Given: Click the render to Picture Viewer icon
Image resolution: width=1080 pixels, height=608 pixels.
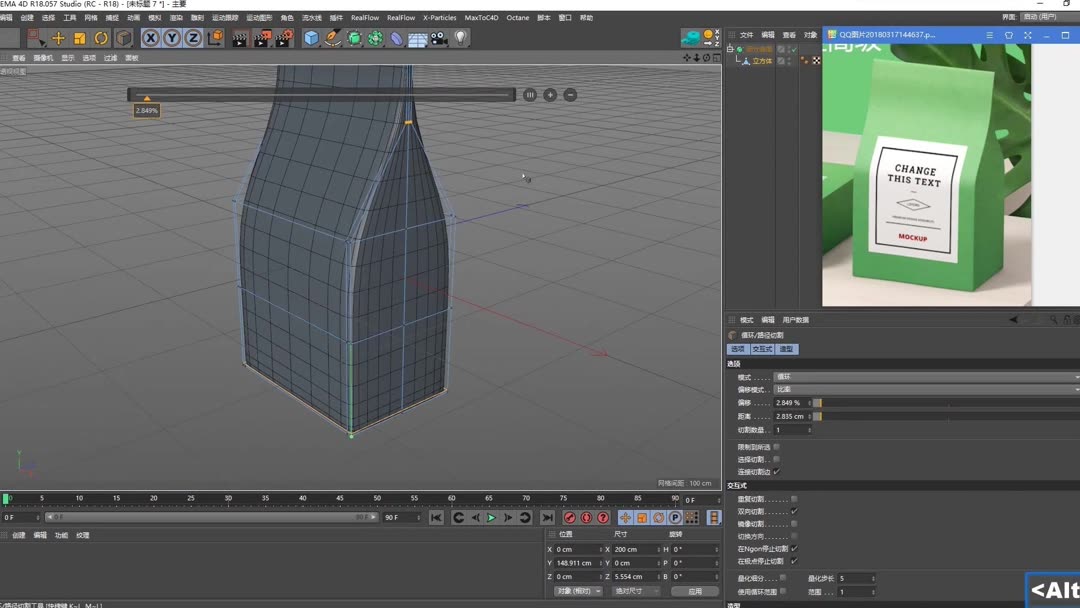Looking at the screenshot, I should click(262, 37).
